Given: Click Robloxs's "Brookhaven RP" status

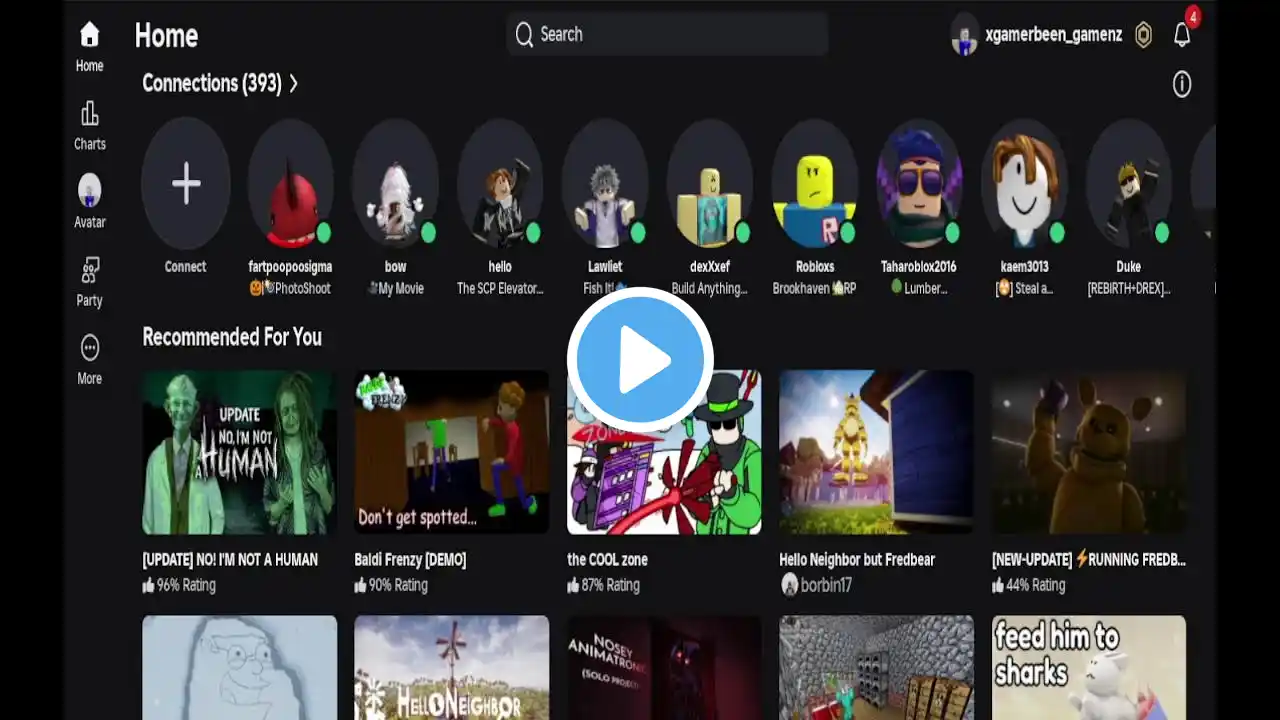Looking at the screenshot, I should coord(815,289).
